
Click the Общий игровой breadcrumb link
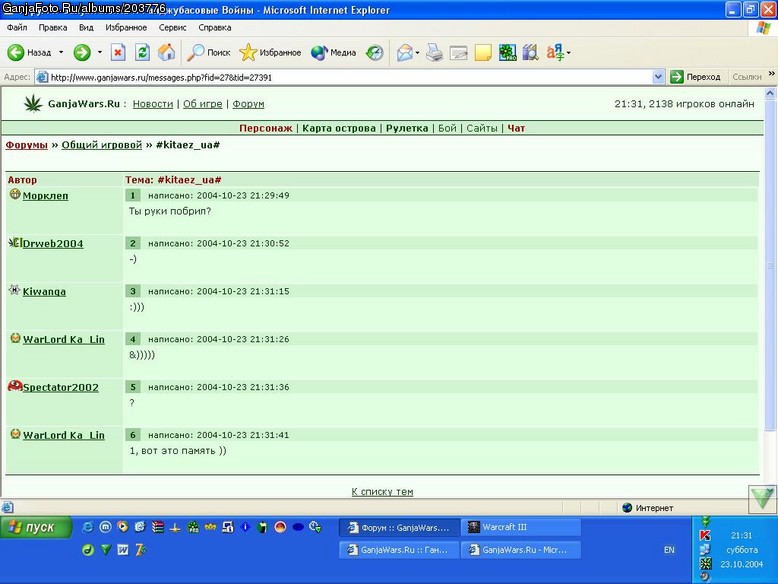[102, 145]
